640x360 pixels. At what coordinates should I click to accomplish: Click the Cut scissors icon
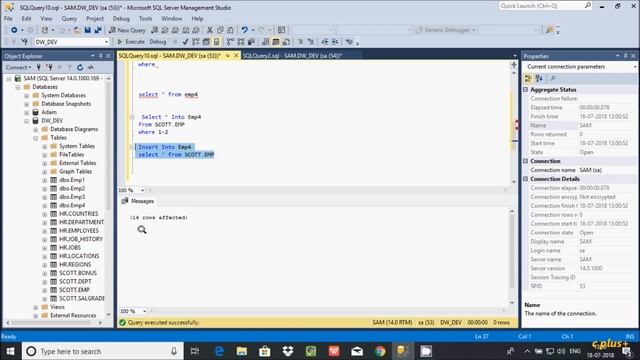pos(210,30)
